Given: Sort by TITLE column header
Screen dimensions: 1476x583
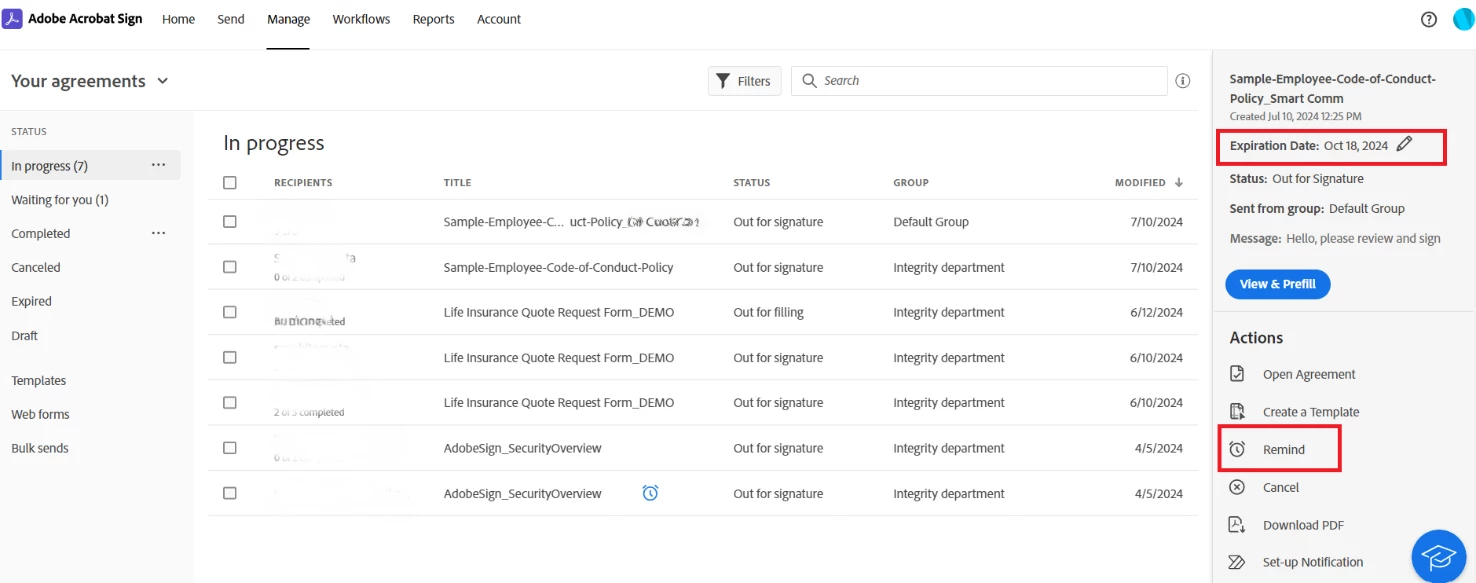Looking at the screenshot, I should click(457, 183).
